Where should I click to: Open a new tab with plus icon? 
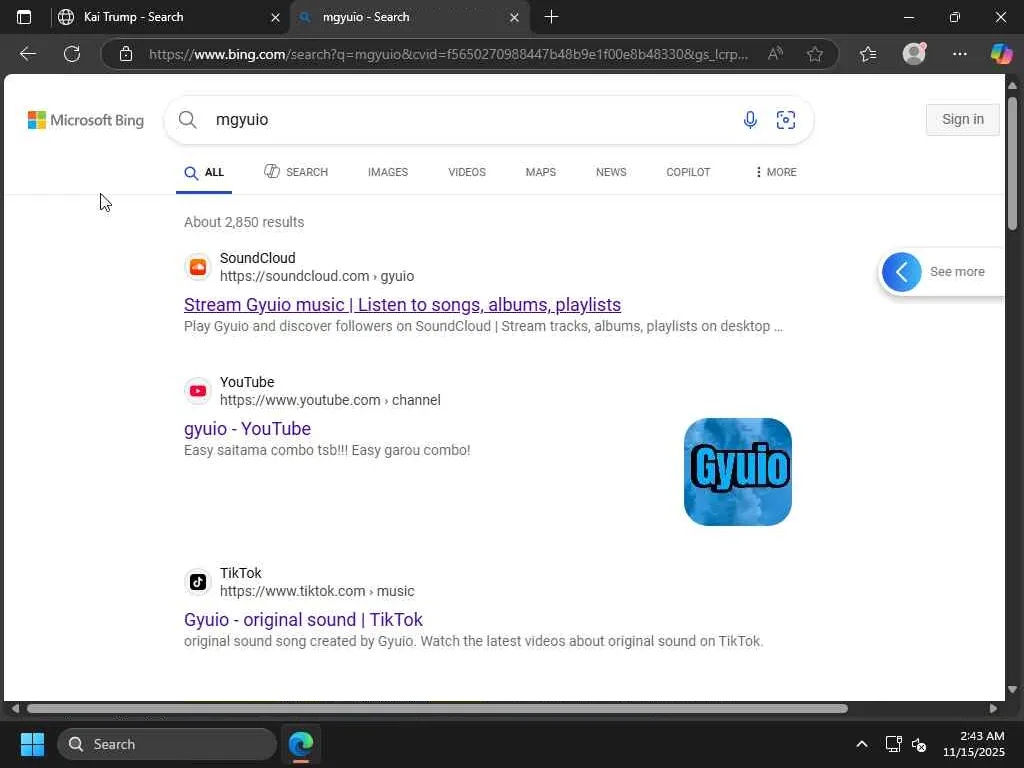click(551, 17)
